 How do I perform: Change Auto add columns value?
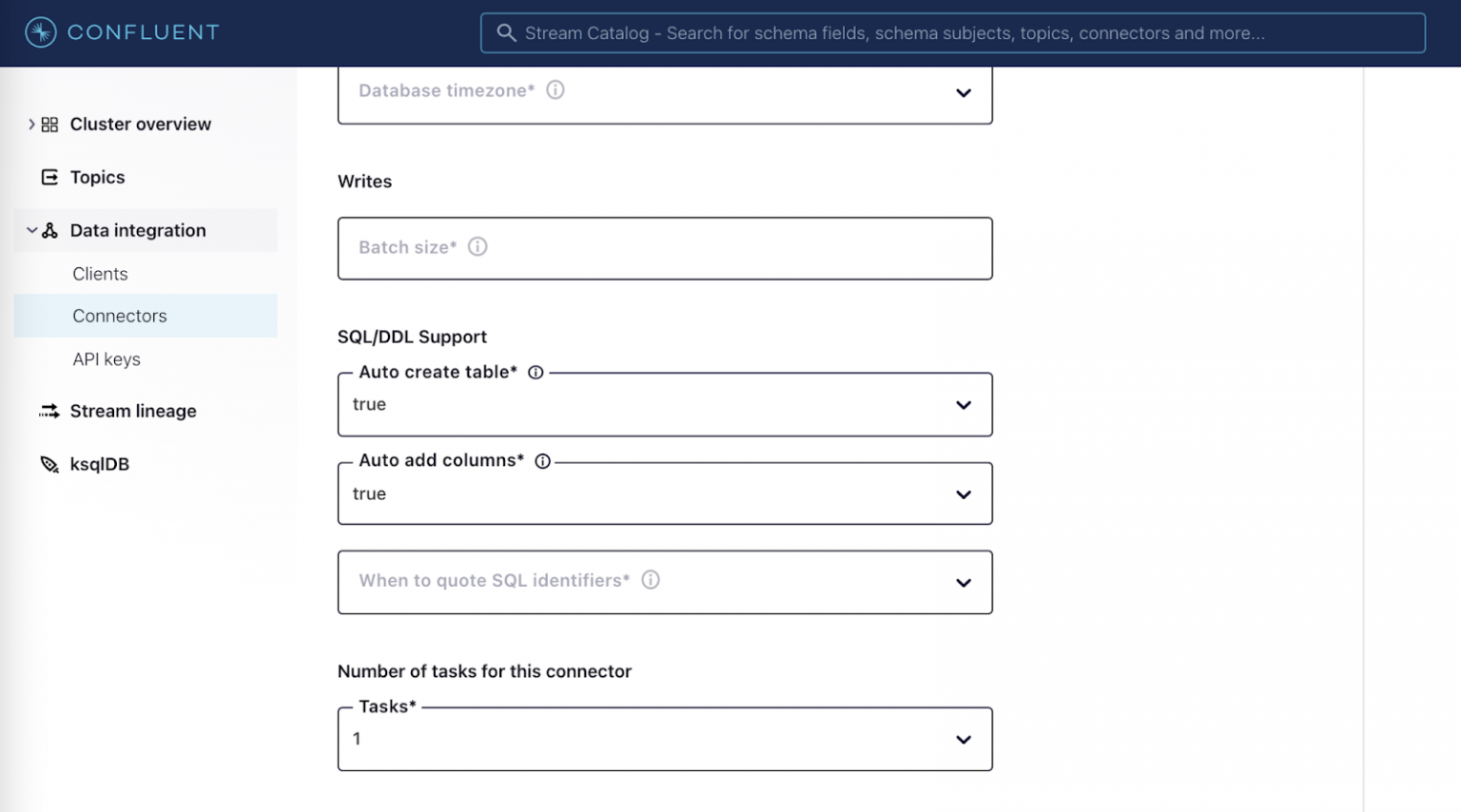point(963,493)
